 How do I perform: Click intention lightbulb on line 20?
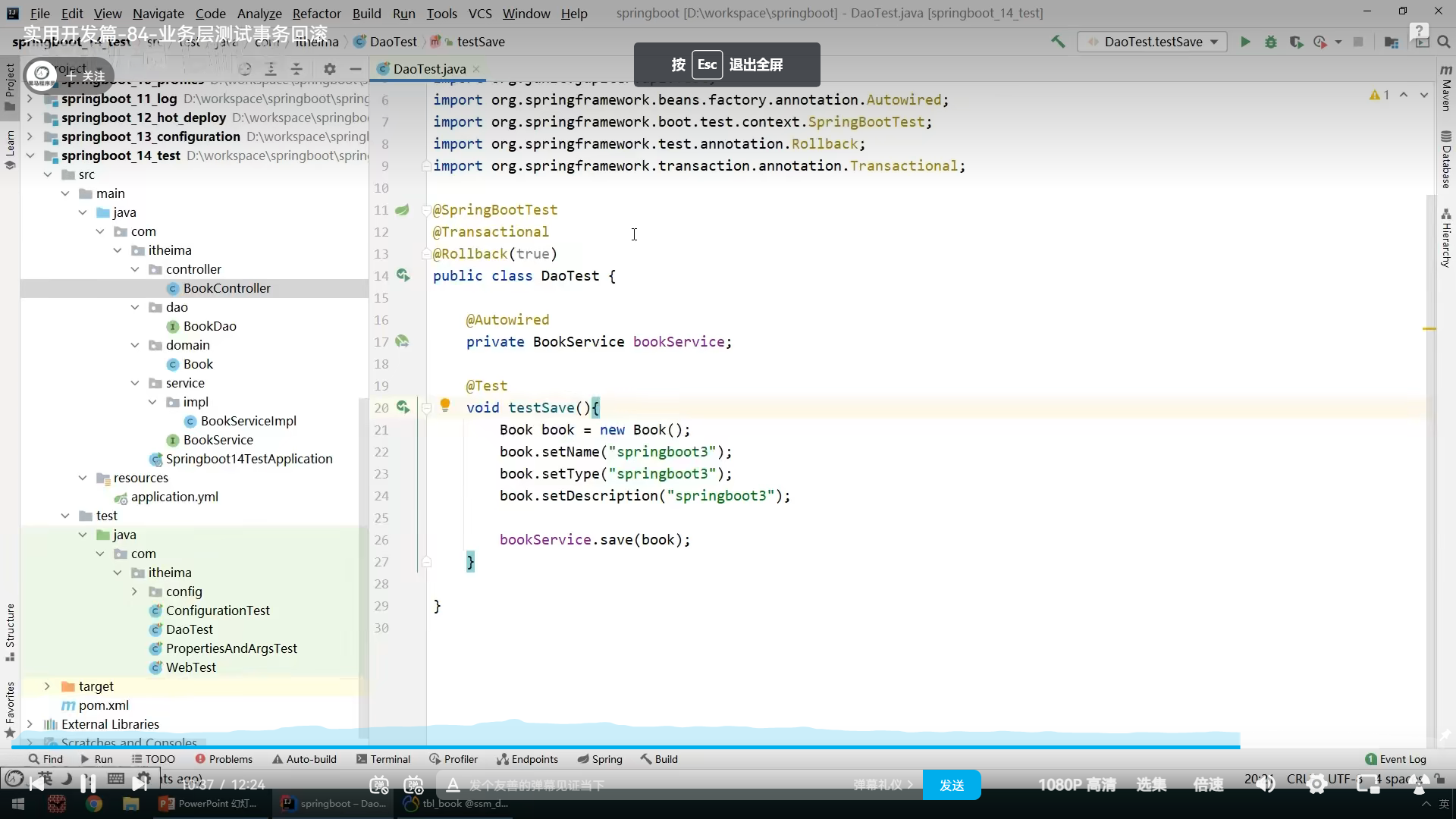coord(445,405)
